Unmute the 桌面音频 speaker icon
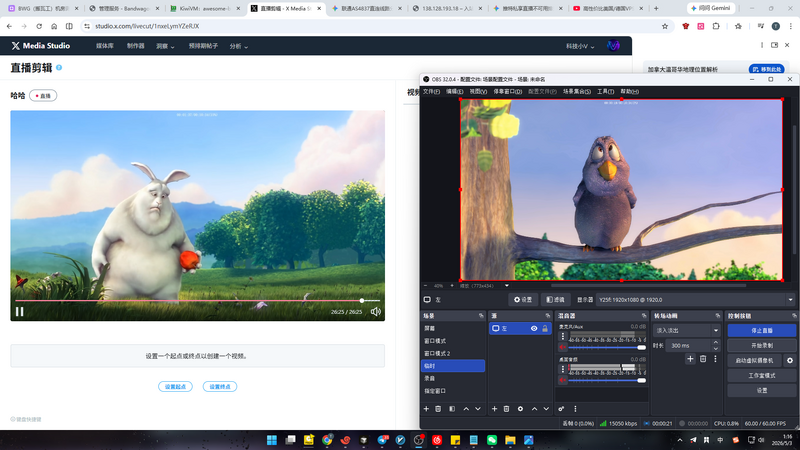 coord(563,380)
